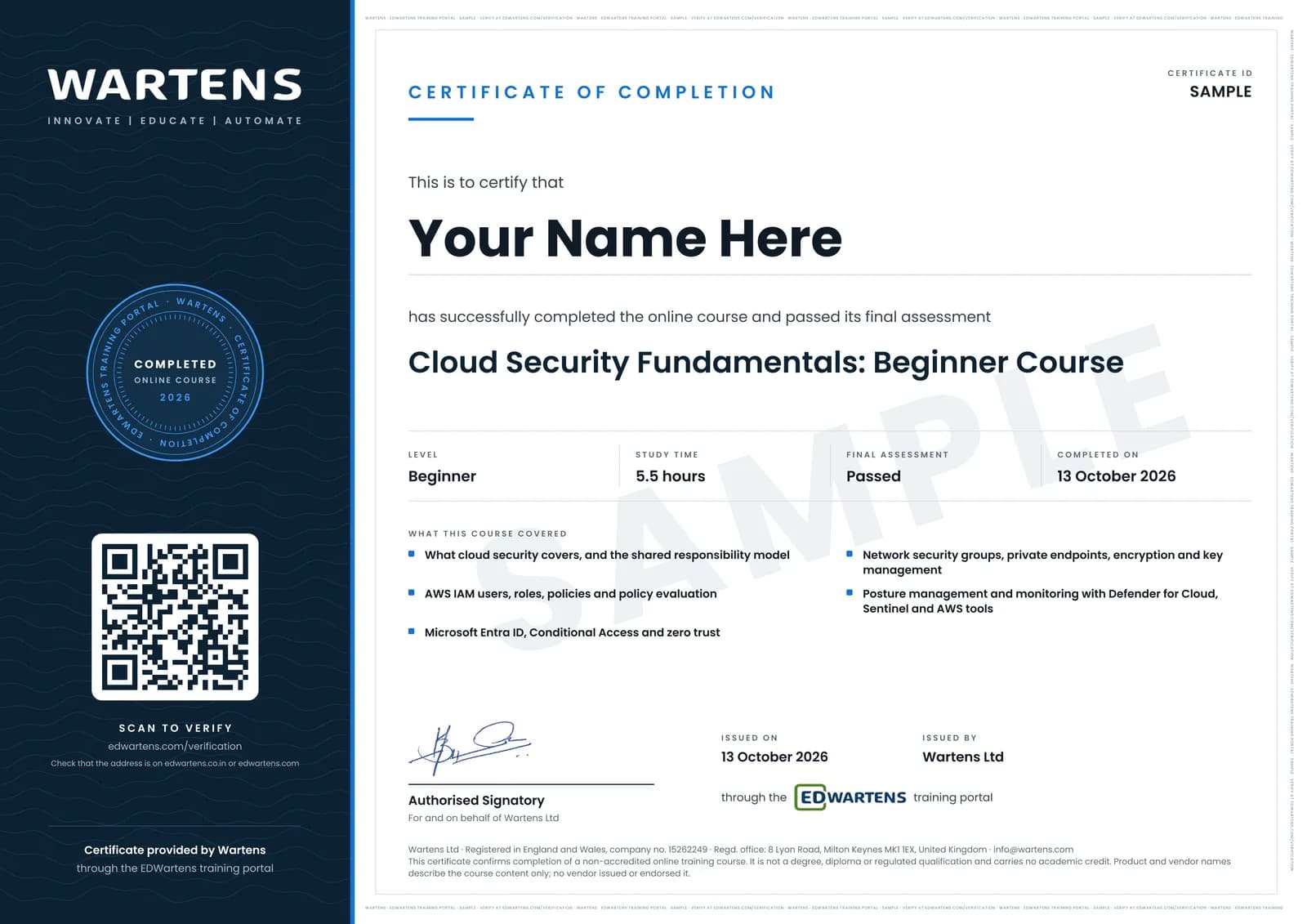Viewport: 1307px width, 924px height.
Task: Click the 'Check that the address is on' note
Action: pyautogui.click(x=175, y=763)
